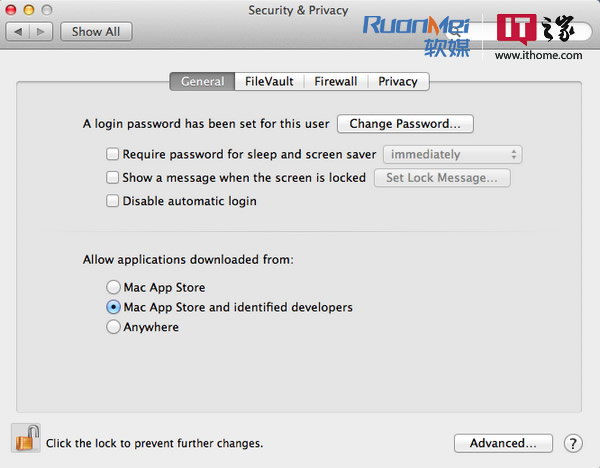Open the help question mark button
Image resolution: width=600 pixels, height=468 pixels.
pyautogui.click(x=573, y=444)
